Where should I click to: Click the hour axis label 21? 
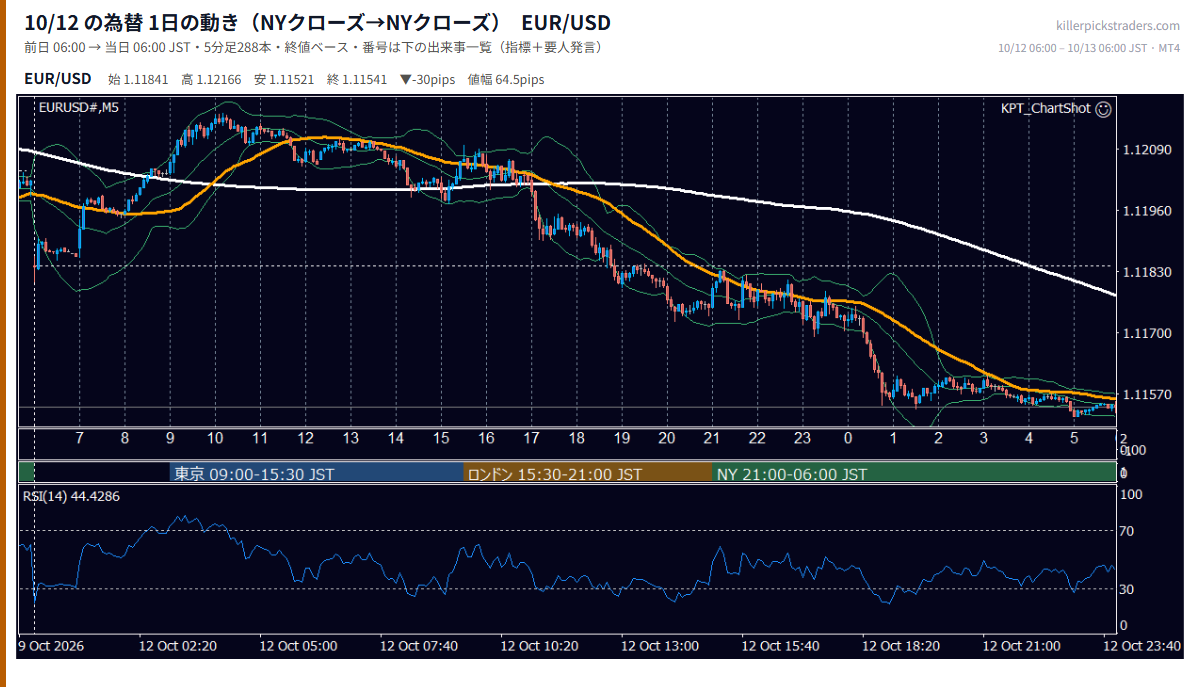point(712,438)
